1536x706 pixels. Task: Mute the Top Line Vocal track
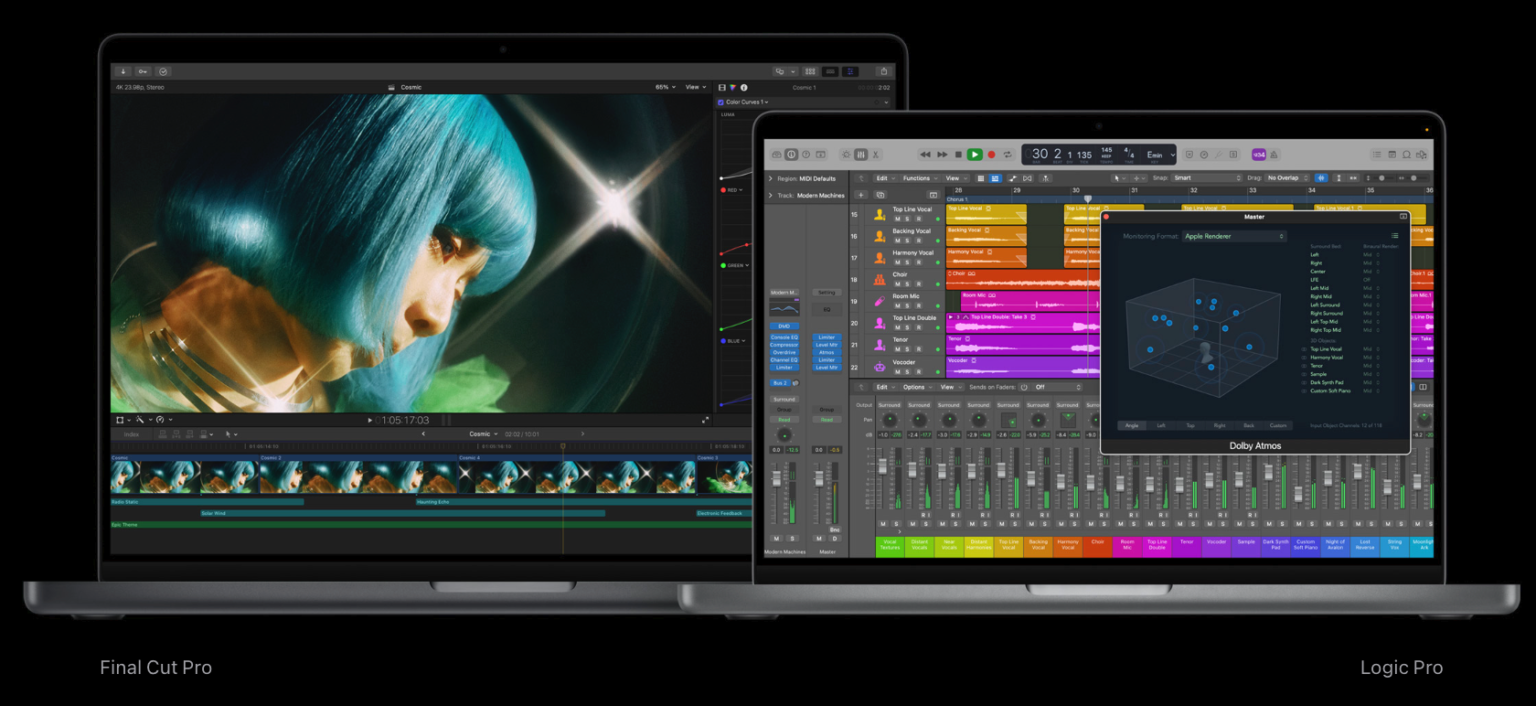tap(897, 216)
